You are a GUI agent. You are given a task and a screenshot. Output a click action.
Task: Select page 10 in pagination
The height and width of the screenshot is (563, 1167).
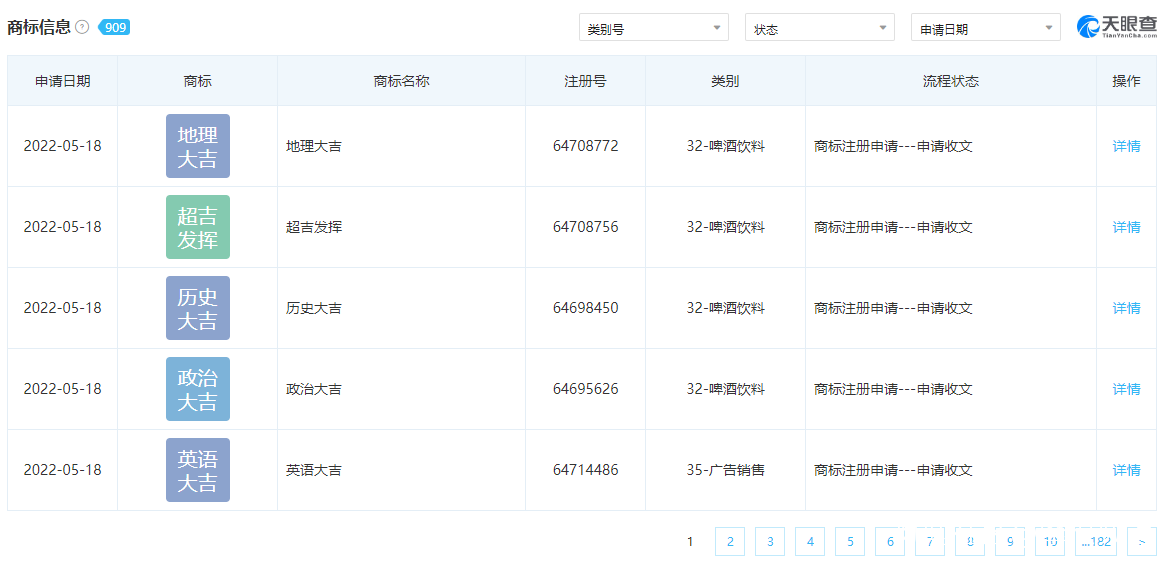1050,542
